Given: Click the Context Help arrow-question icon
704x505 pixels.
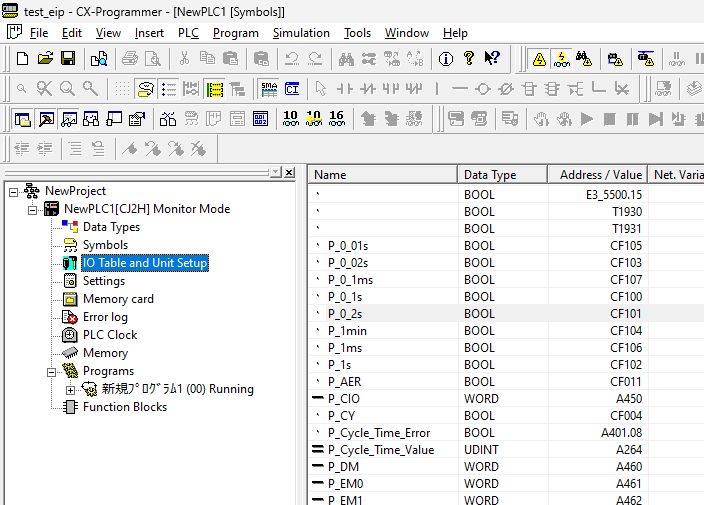Looking at the screenshot, I should click(x=492, y=58).
